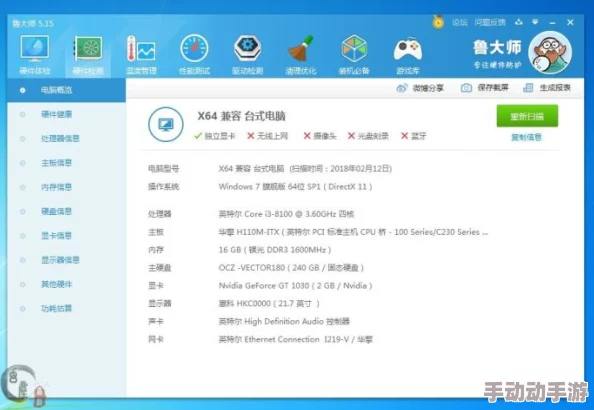Open the skin/download icon in title bar
Screen dimensions: 594x410
click(519, 22)
